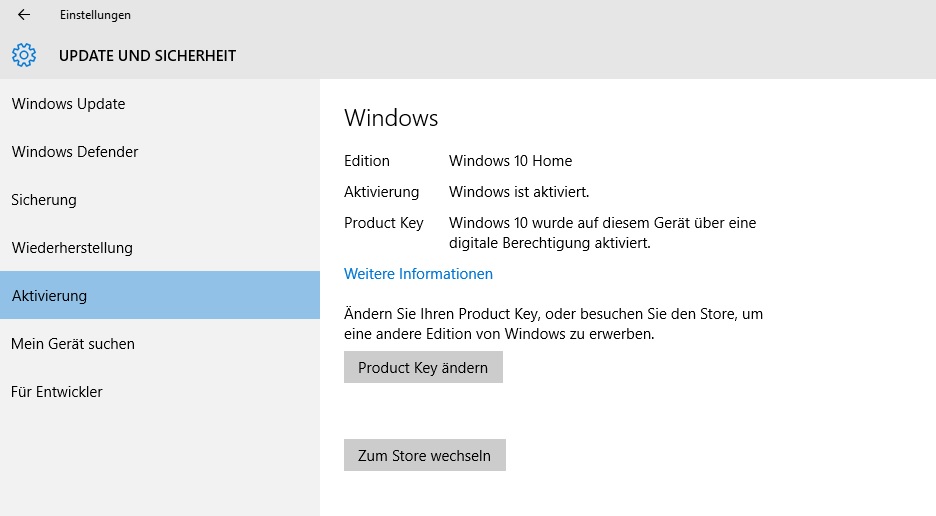Click the Zum Store wechseln button
Screen dimensions: 936x516
point(424,455)
